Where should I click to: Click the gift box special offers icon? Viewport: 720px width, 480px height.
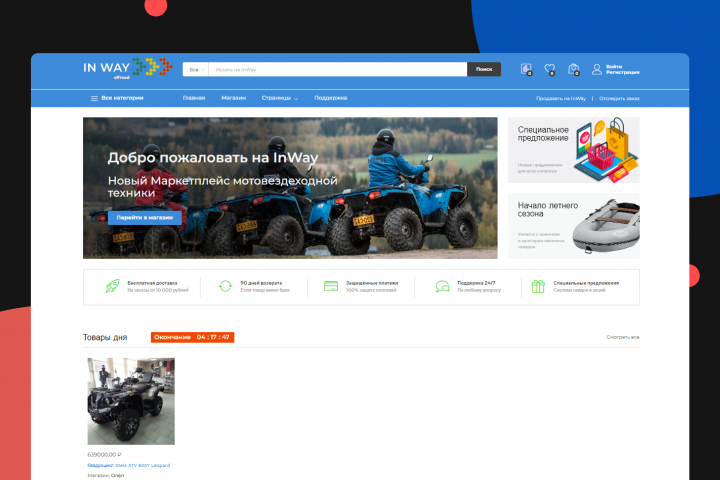click(538, 286)
